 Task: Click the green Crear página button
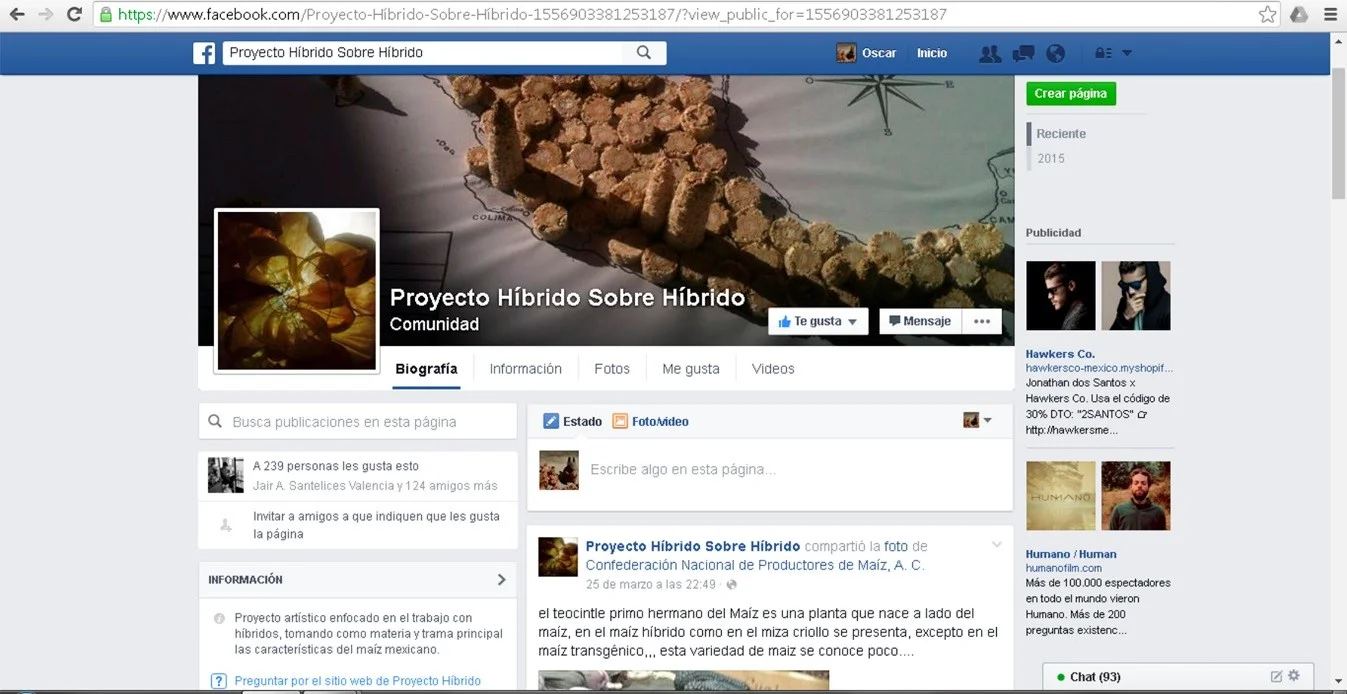pyautogui.click(x=1070, y=93)
